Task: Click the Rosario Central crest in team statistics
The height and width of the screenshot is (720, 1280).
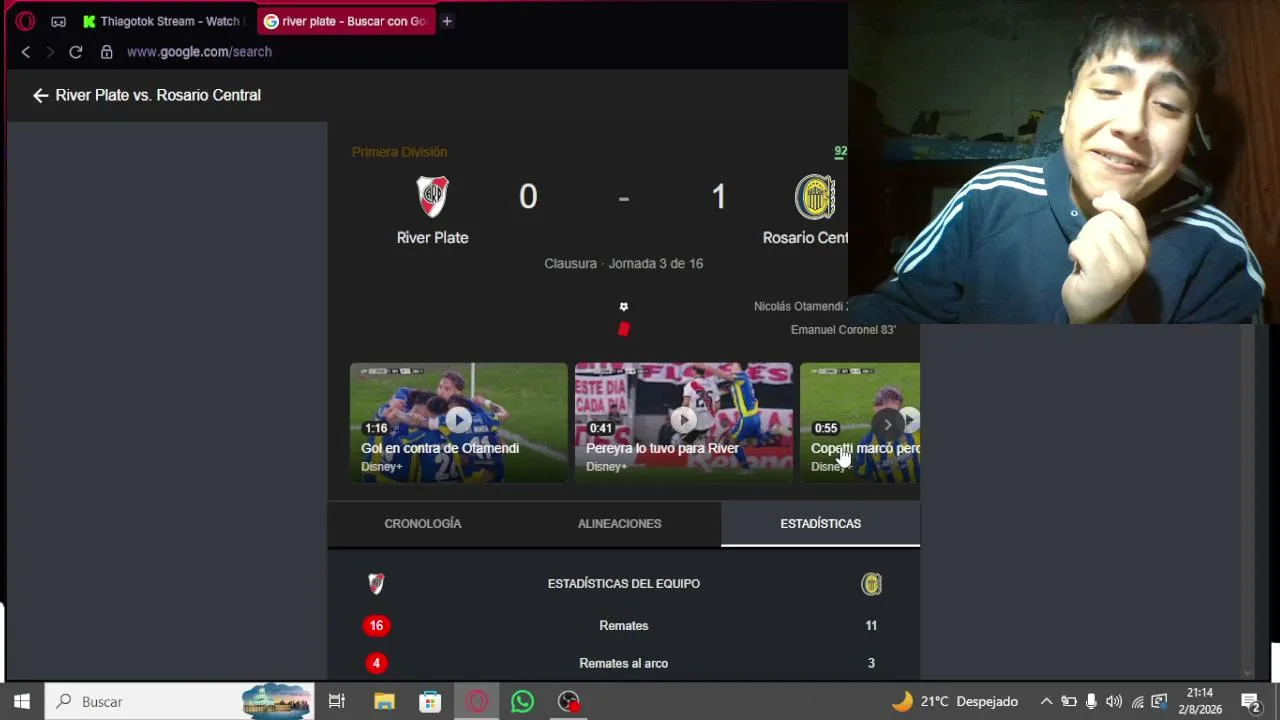Action: pyautogui.click(x=872, y=584)
